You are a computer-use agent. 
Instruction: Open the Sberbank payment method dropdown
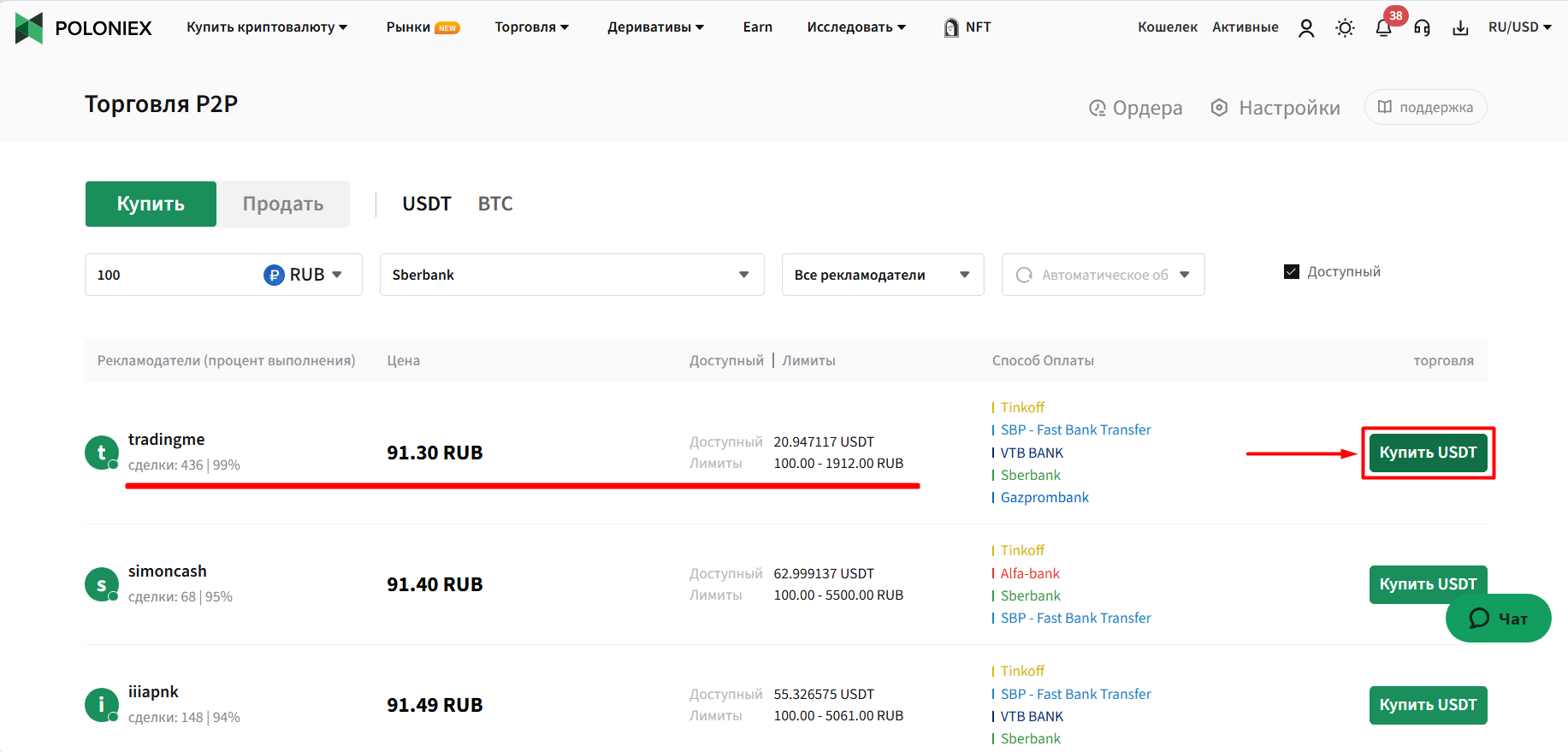pyautogui.click(x=571, y=275)
